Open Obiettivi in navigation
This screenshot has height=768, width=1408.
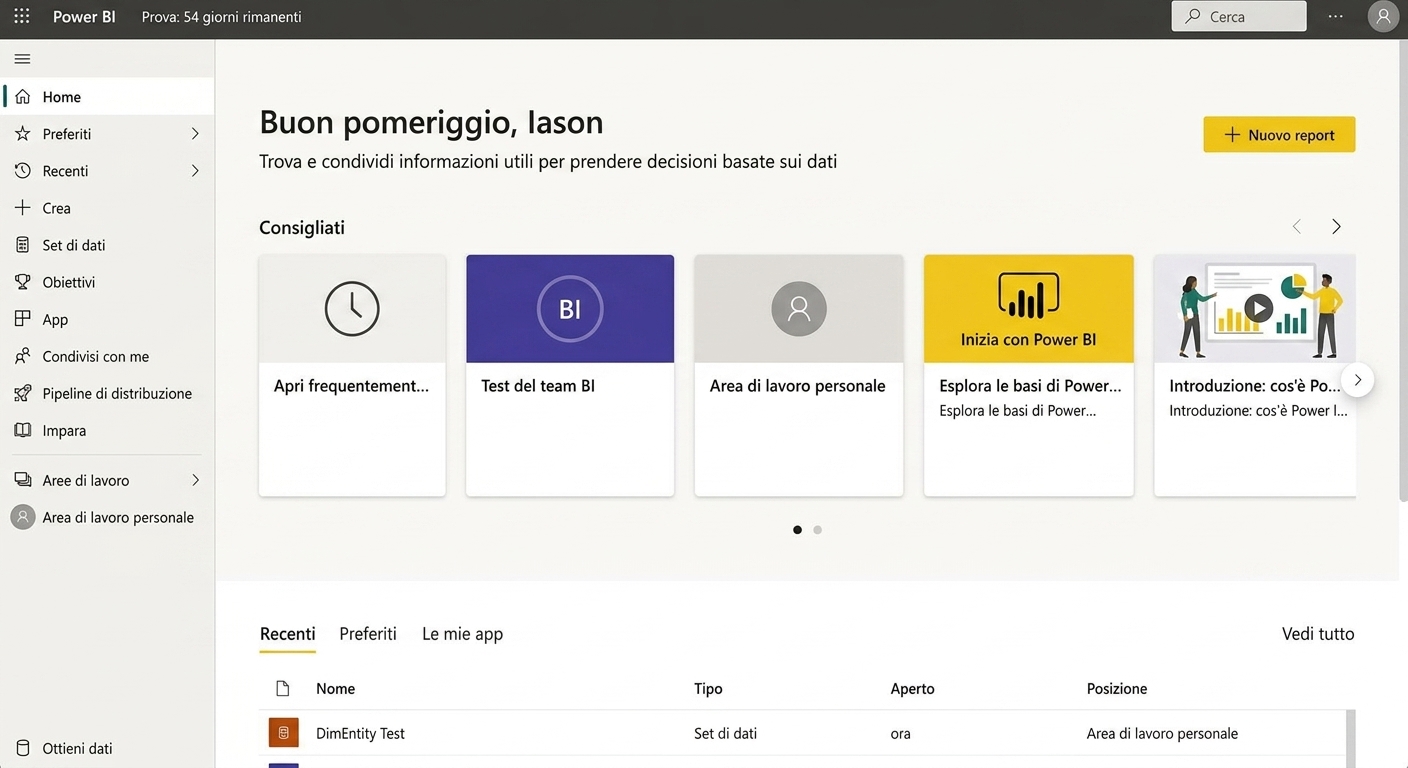click(107, 282)
